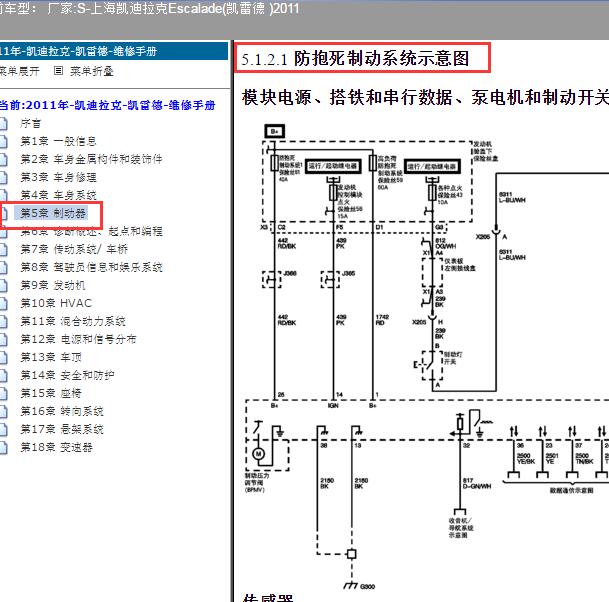Screen dimensions: 609x602
Task: Click the 5.1.2.1 防抱死制动系统示意图 heading
Action: click(x=355, y=59)
